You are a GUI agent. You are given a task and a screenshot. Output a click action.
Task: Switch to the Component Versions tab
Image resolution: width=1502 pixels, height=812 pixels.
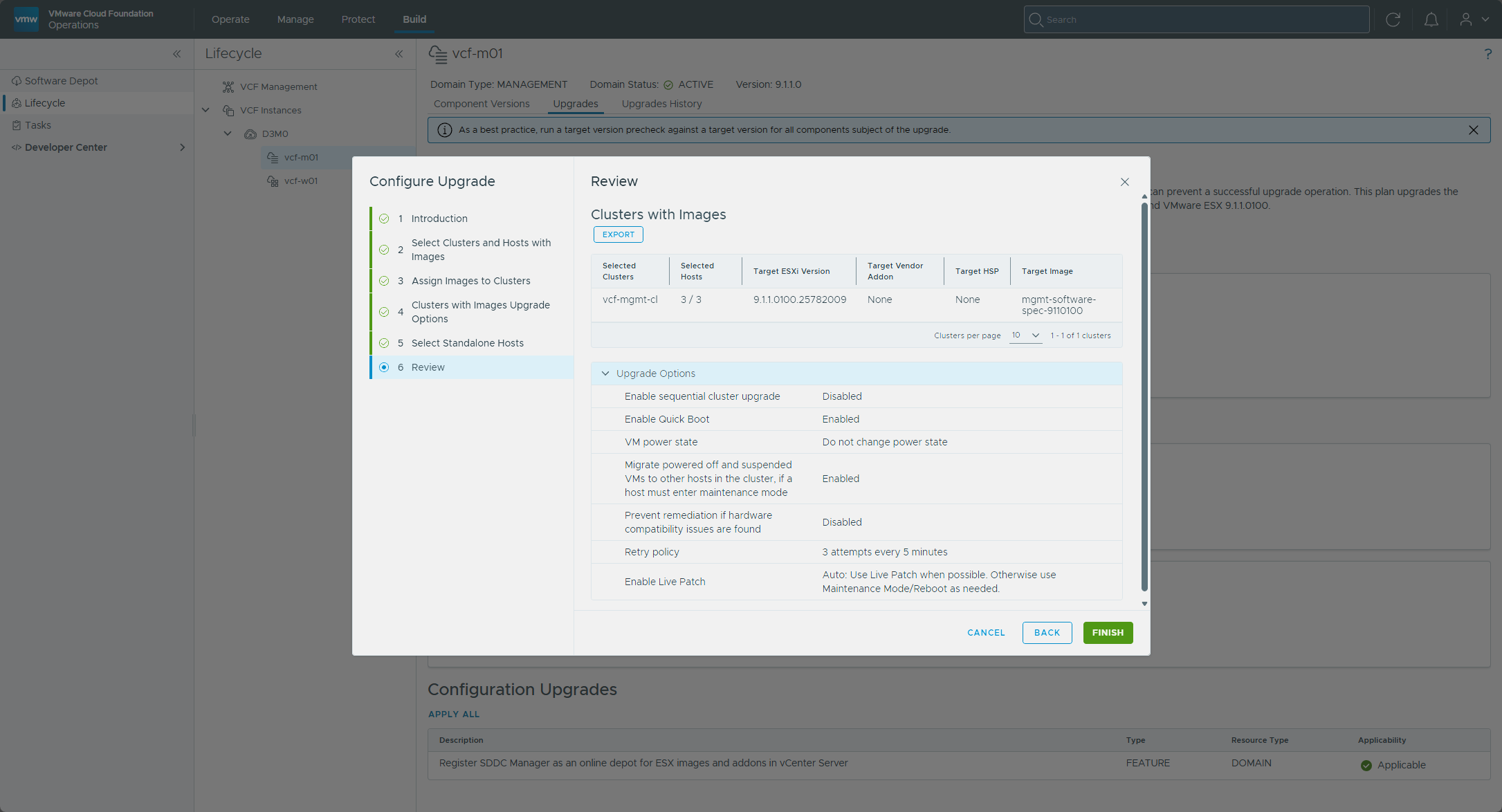click(482, 104)
